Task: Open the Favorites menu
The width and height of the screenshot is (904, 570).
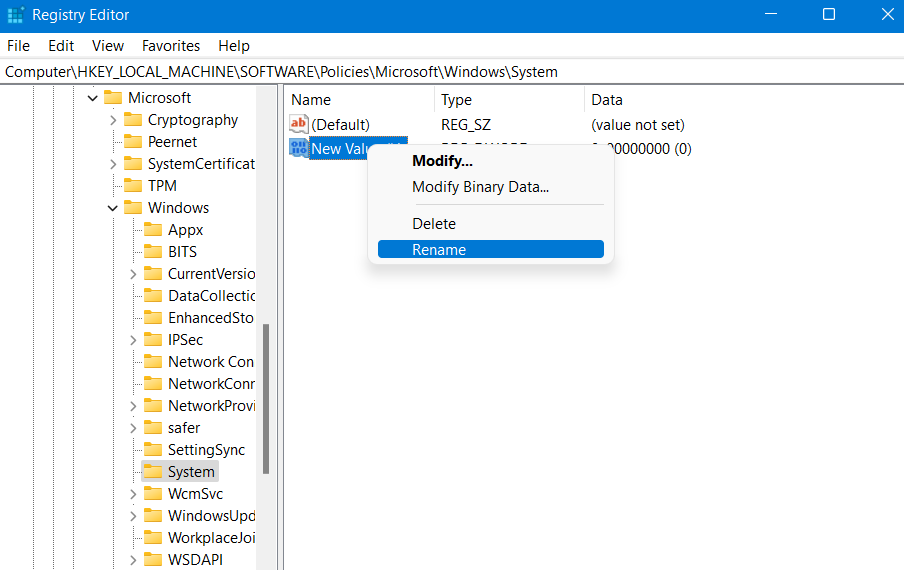Action: click(x=171, y=46)
